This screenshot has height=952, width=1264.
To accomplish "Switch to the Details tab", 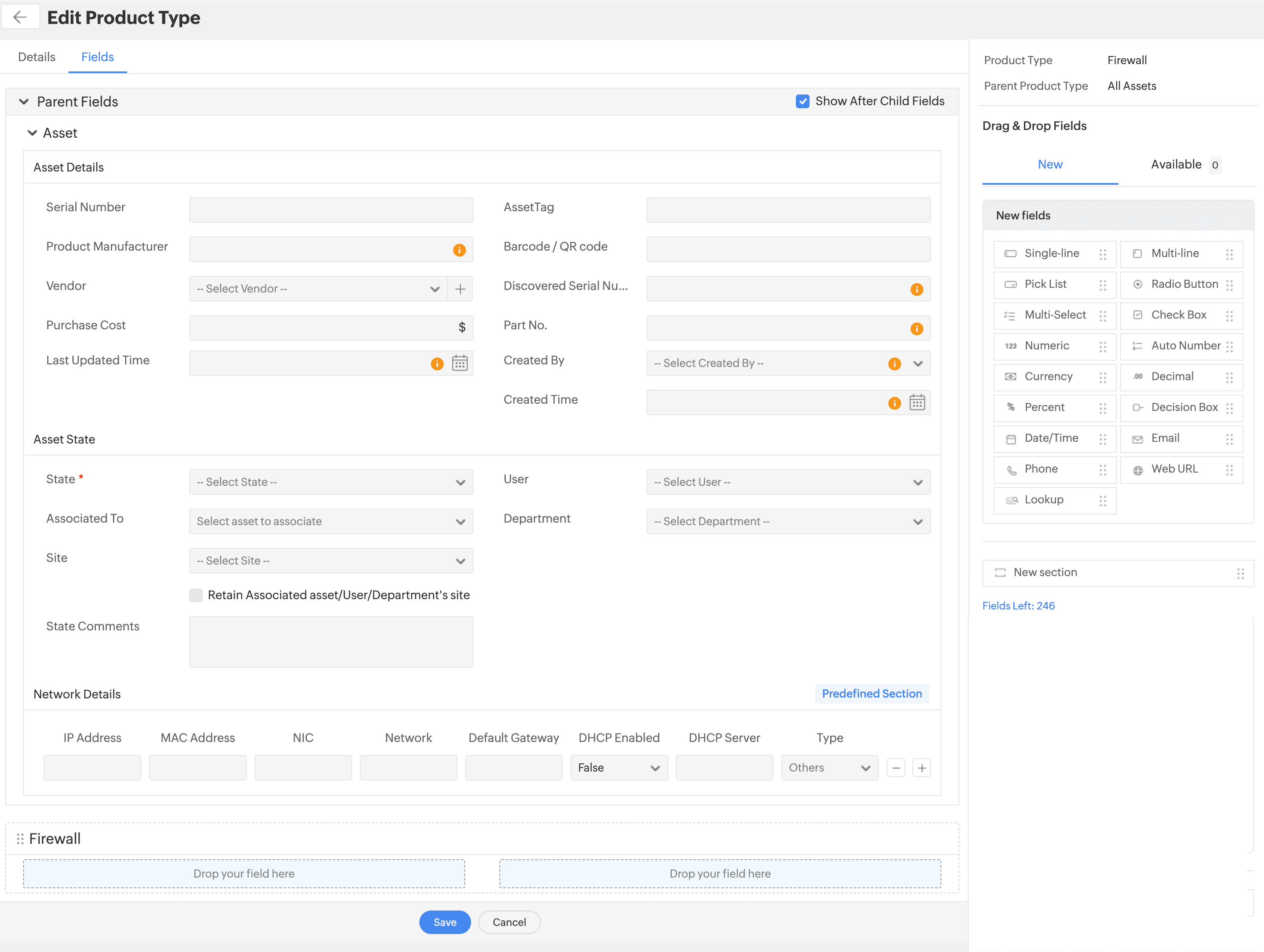I will tap(36, 57).
